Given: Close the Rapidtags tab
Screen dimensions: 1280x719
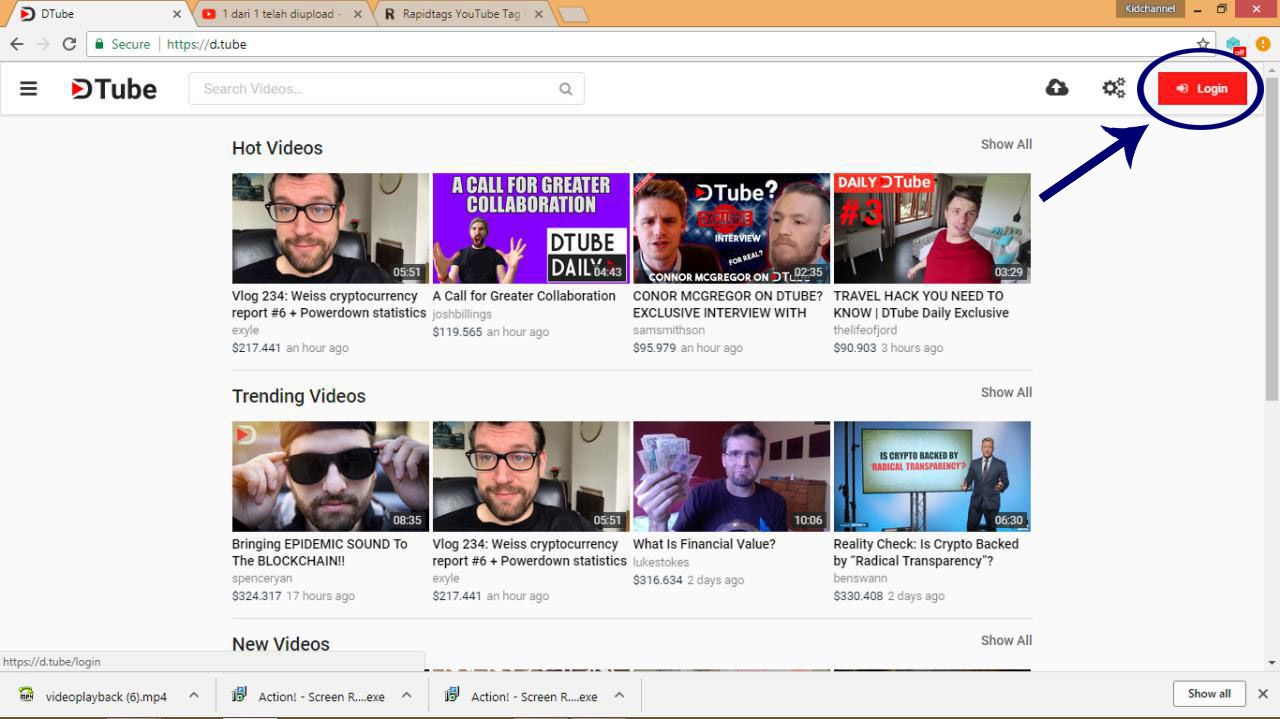Looking at the screenshot, I should [539, 14].
